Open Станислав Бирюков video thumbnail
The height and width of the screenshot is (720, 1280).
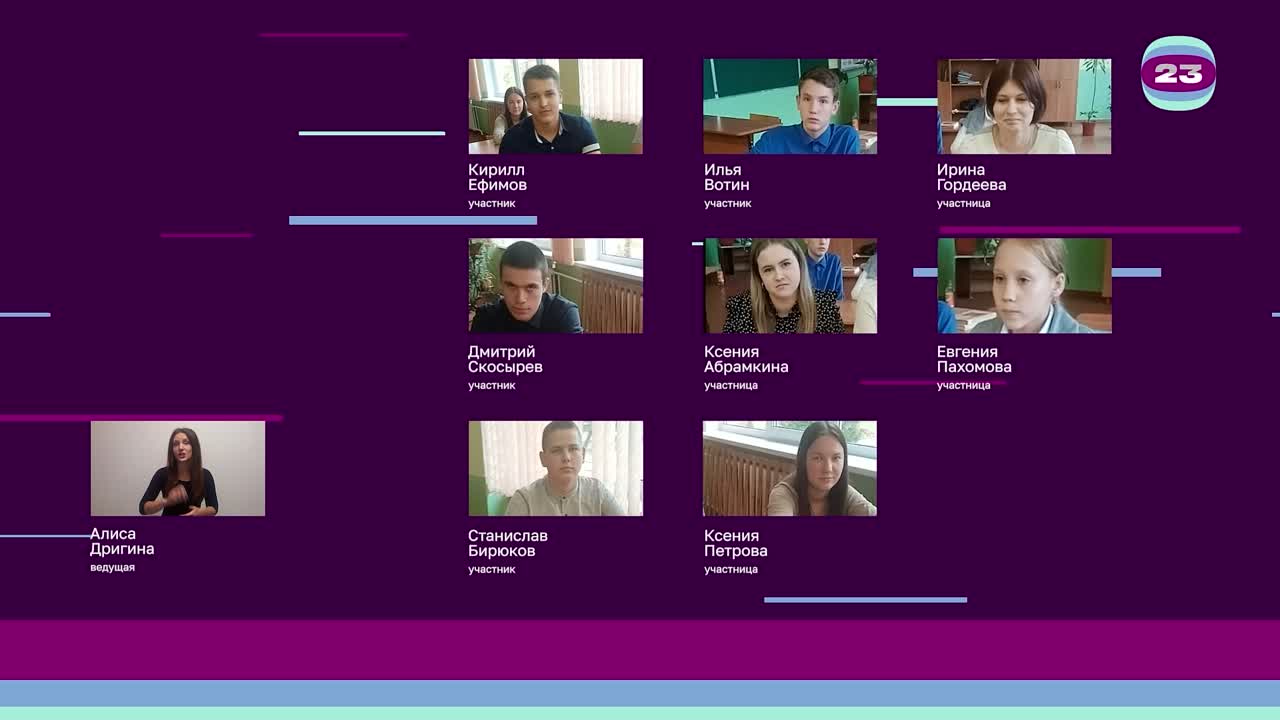(x=555, y=468)
